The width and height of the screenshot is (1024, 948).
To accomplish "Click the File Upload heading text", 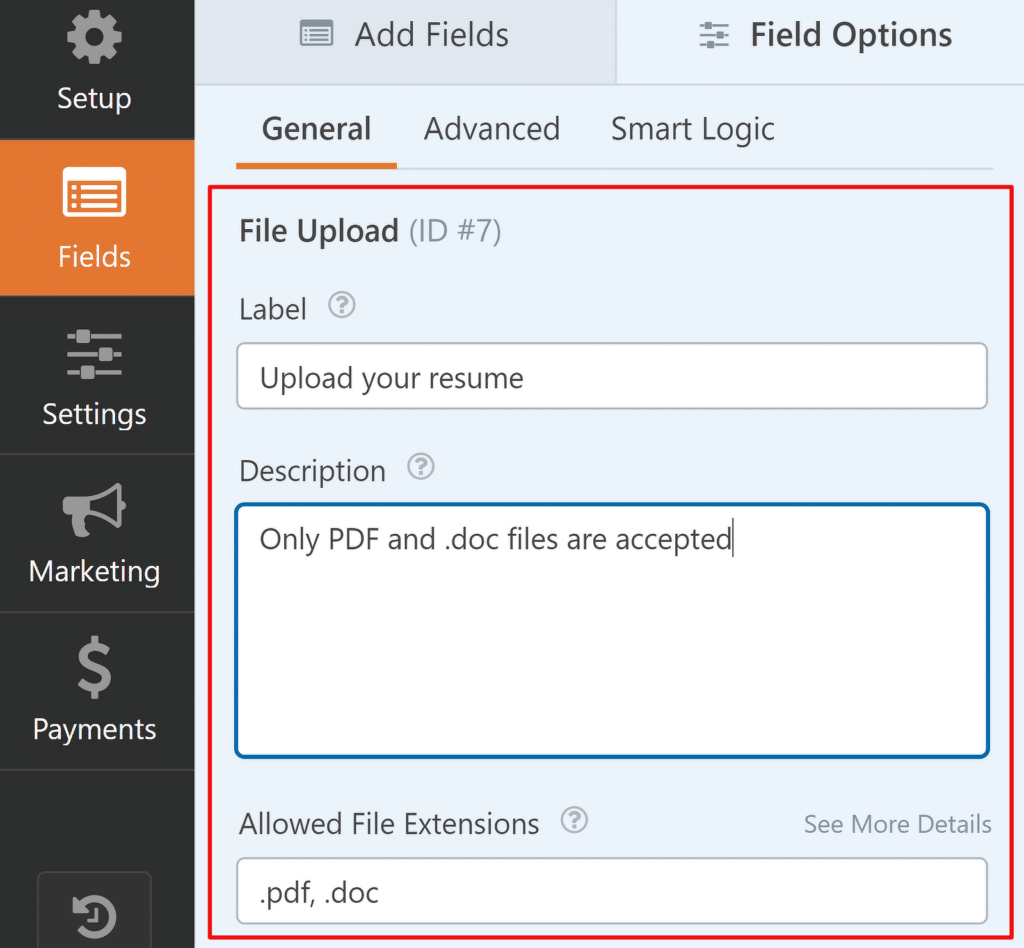I will [319, 231].
